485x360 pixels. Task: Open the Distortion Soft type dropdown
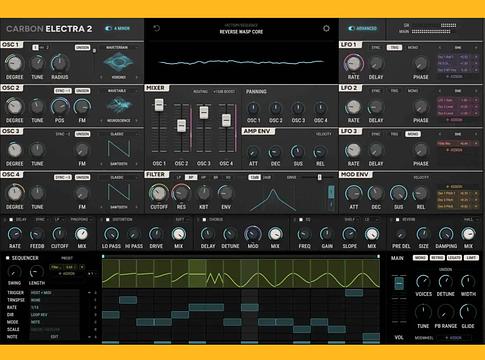[x=182, y=220]
